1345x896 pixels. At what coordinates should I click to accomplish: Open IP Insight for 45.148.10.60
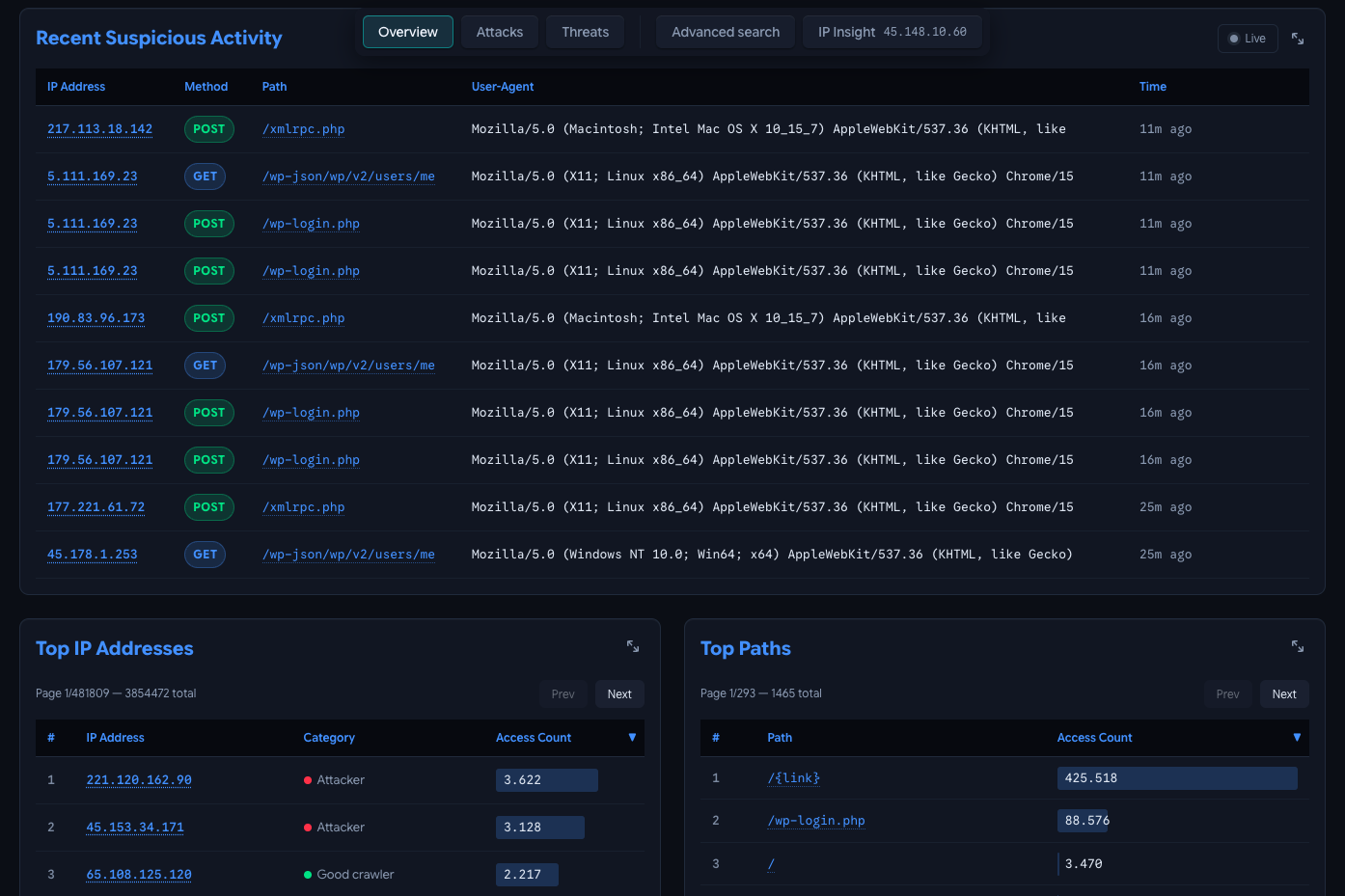click(892, 32)
